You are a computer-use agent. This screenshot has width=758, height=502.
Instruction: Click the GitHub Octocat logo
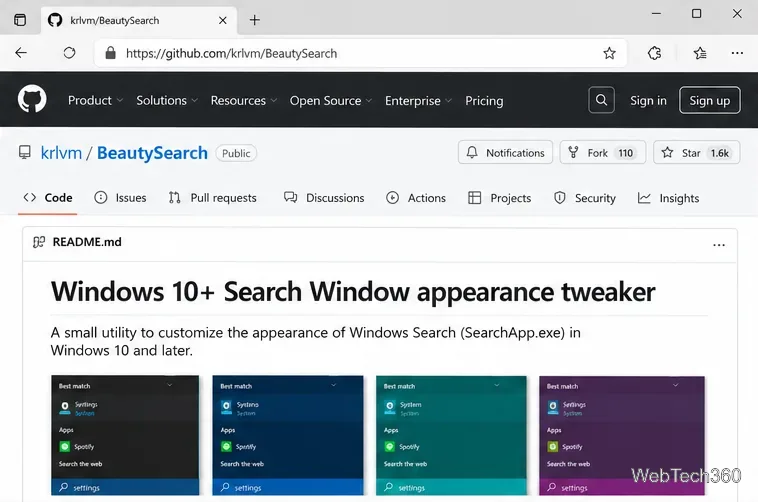coord(32,100)
